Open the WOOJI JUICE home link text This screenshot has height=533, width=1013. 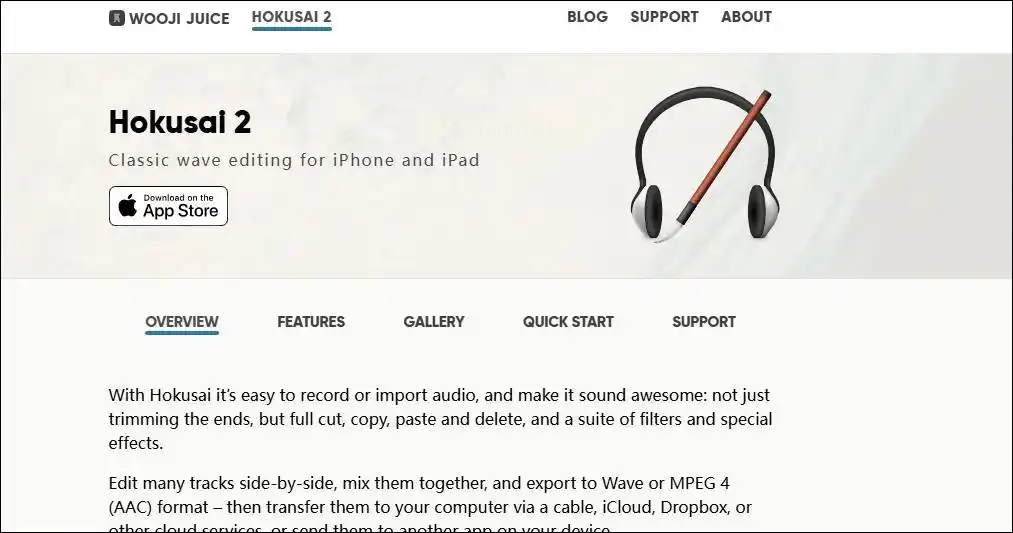tap(179, 18)
